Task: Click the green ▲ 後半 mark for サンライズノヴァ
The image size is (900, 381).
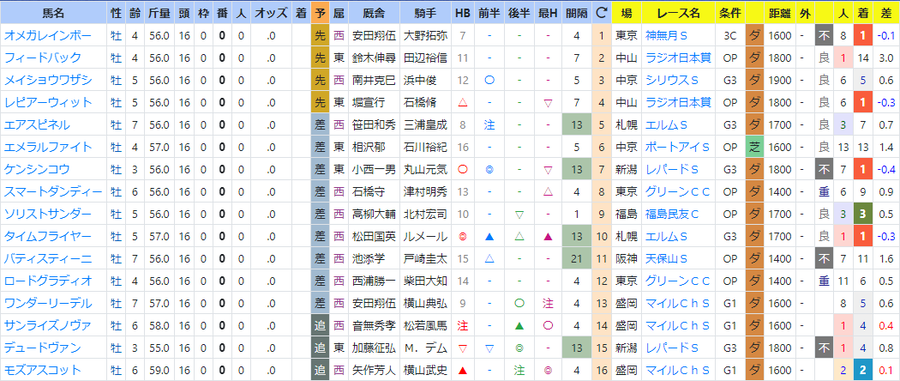Action: [519, 325]
